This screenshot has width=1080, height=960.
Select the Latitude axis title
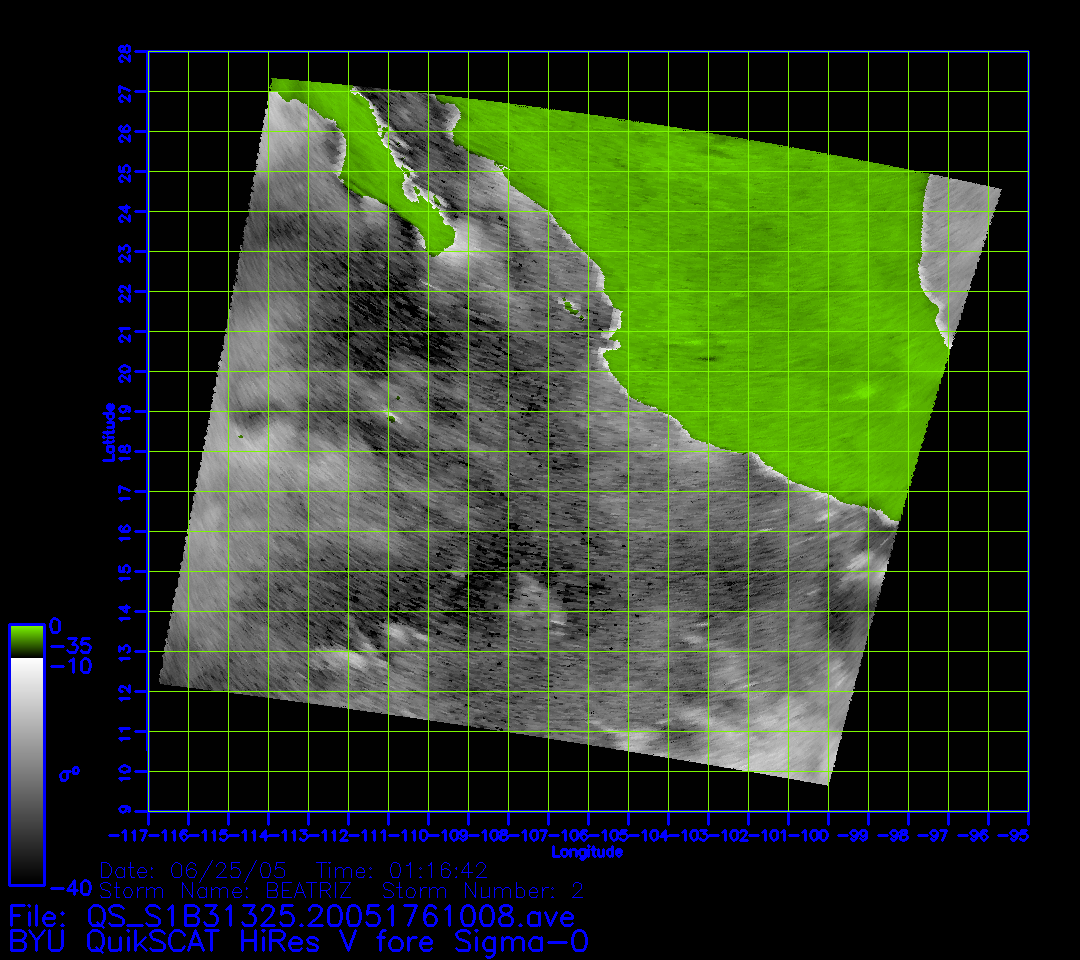coord(107,431)
